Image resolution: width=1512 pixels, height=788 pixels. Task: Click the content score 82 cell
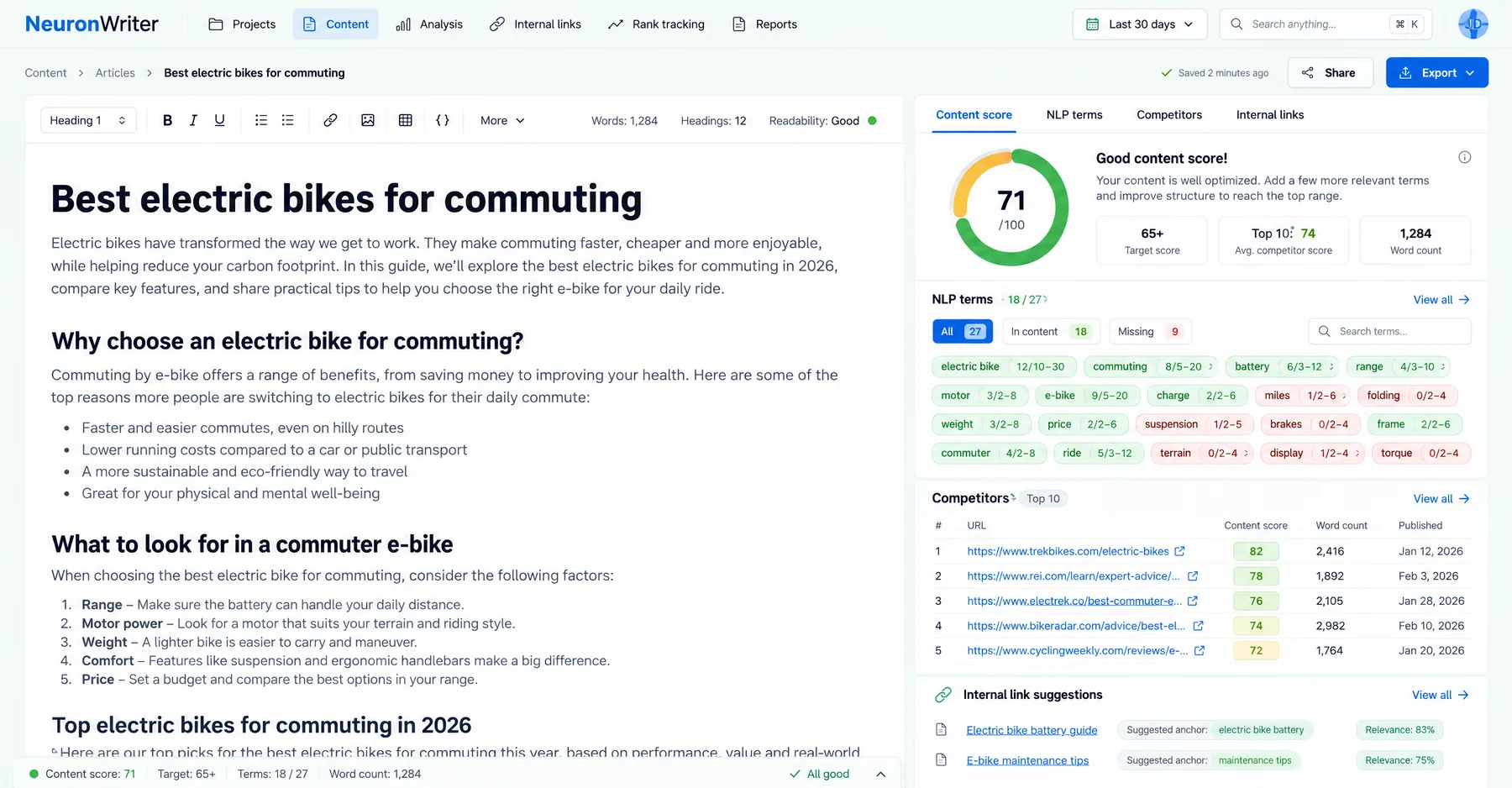[1256, 551]
